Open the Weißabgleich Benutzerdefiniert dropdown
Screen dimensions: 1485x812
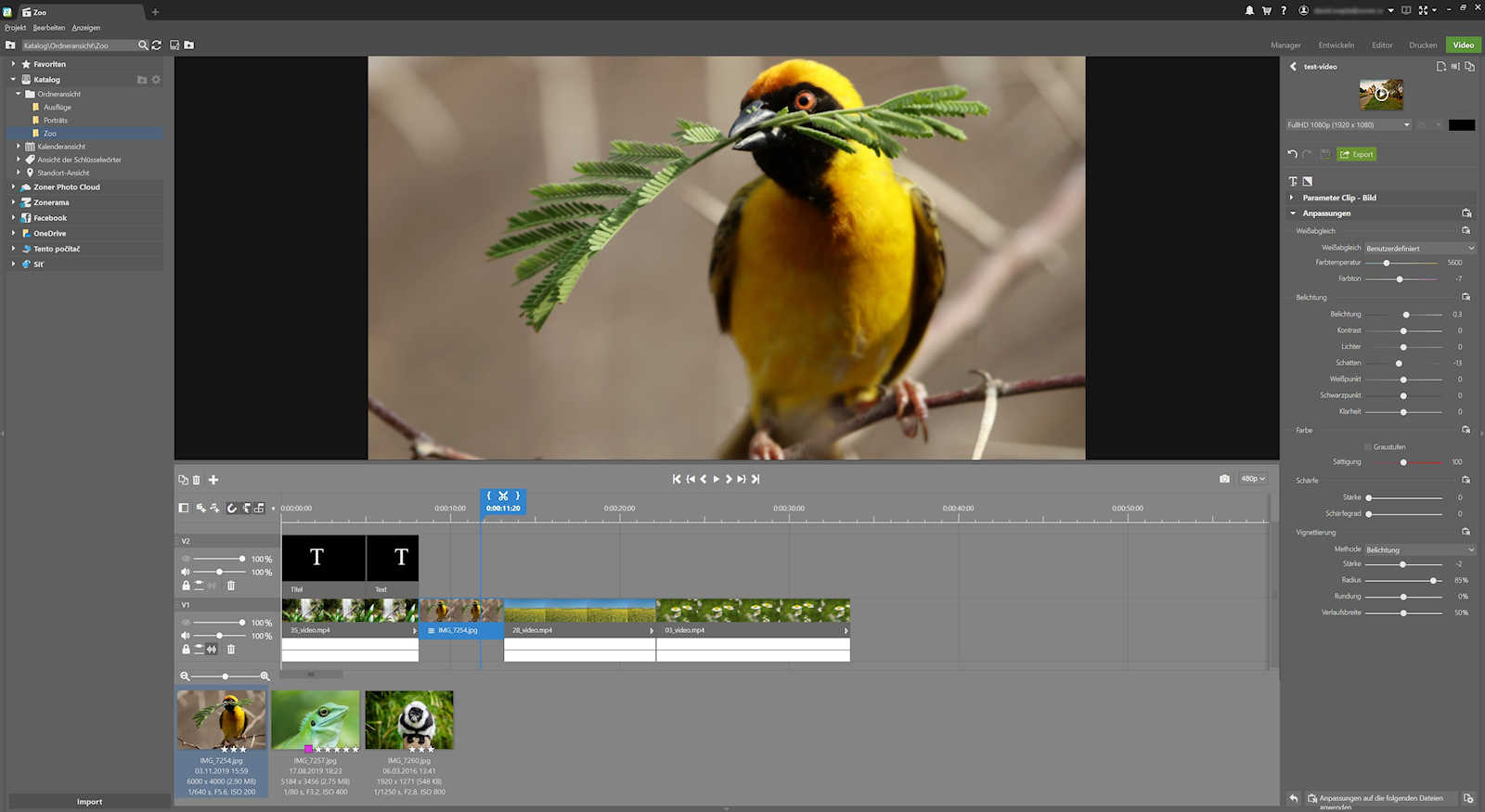pos(1419,249)
